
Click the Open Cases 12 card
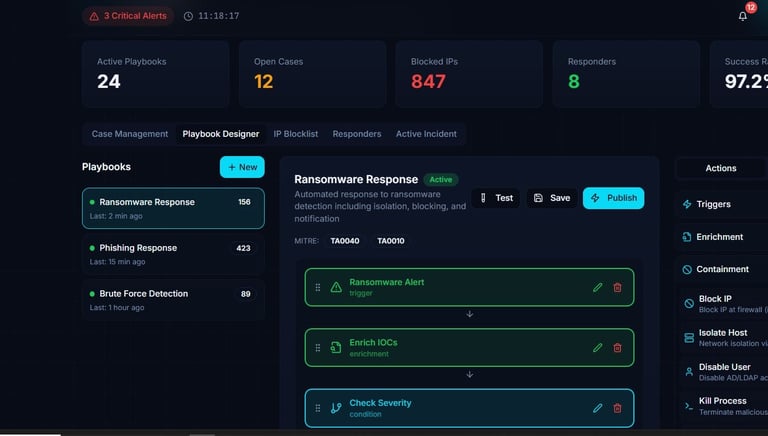point(312,74)
